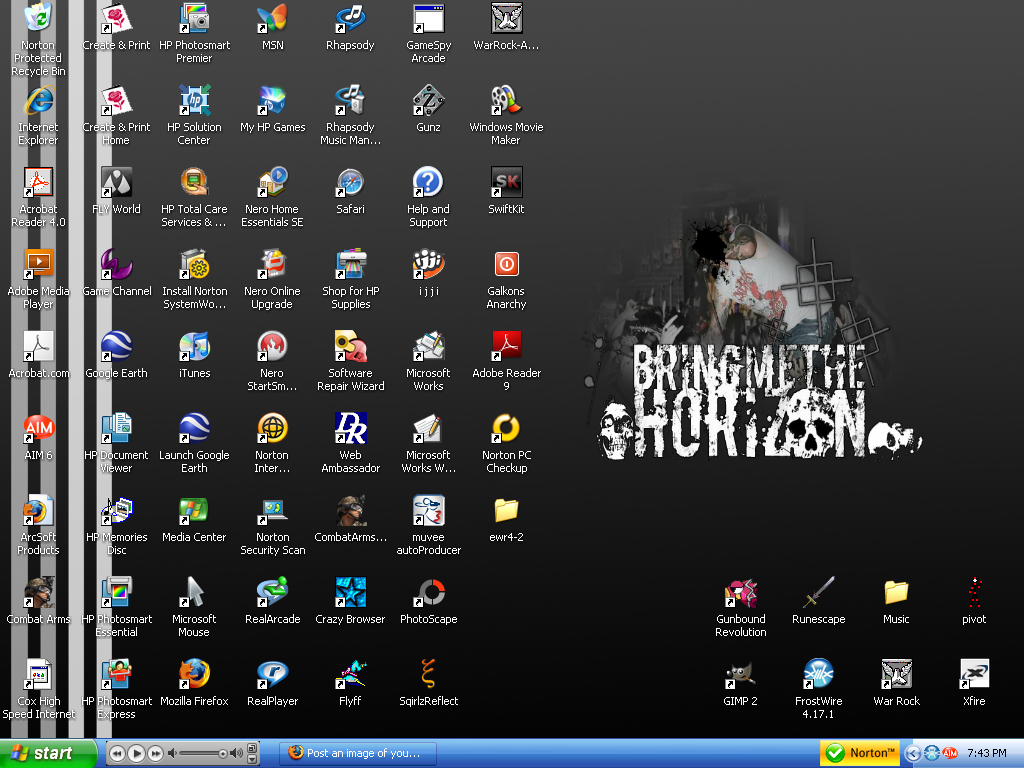Click the Norton status button in taskbar
This screenshot has width=1024, height=768.
[858, 753]
